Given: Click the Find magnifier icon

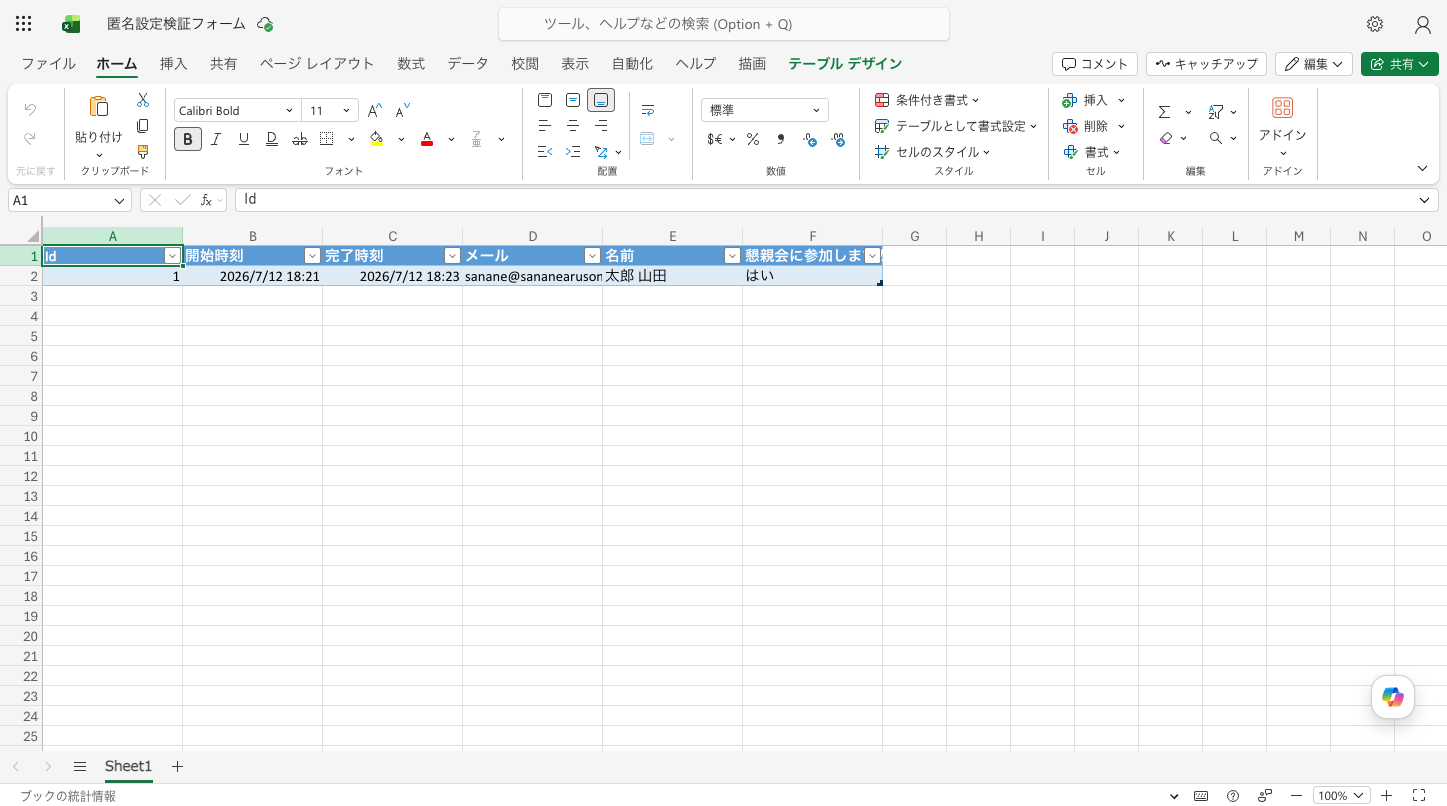Looking at the screenshot, I should [x=1216, y=138].
